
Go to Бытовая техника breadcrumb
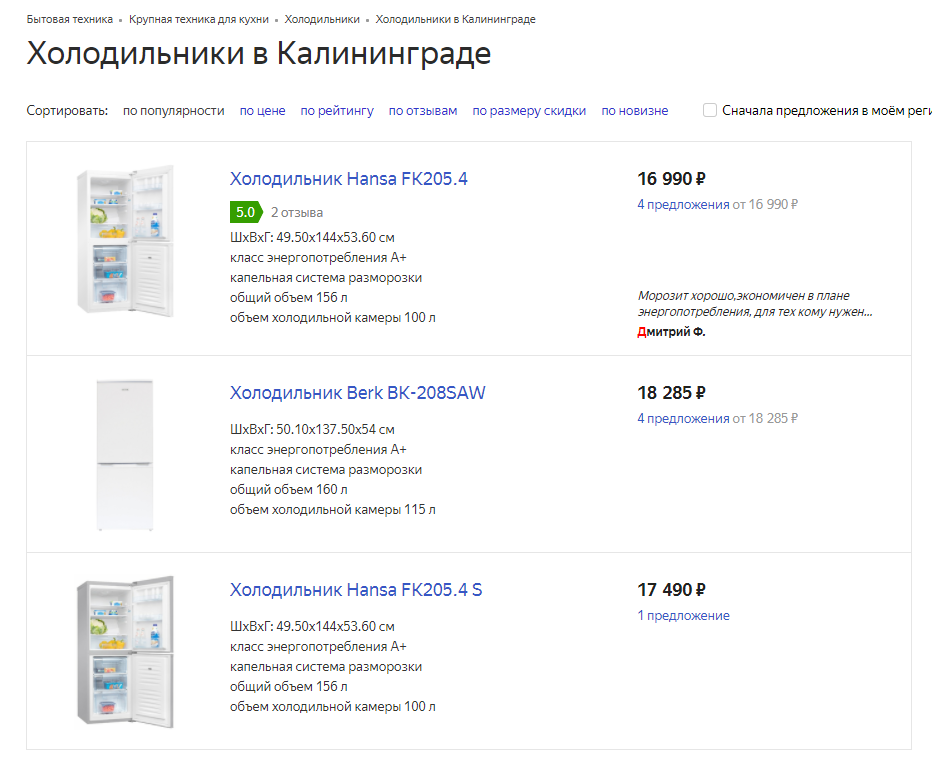[x=69, y=20]
